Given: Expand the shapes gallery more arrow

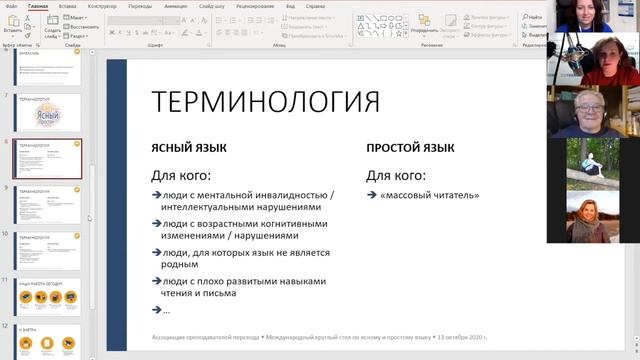Looking at the screenshot, I should point(406,35).
